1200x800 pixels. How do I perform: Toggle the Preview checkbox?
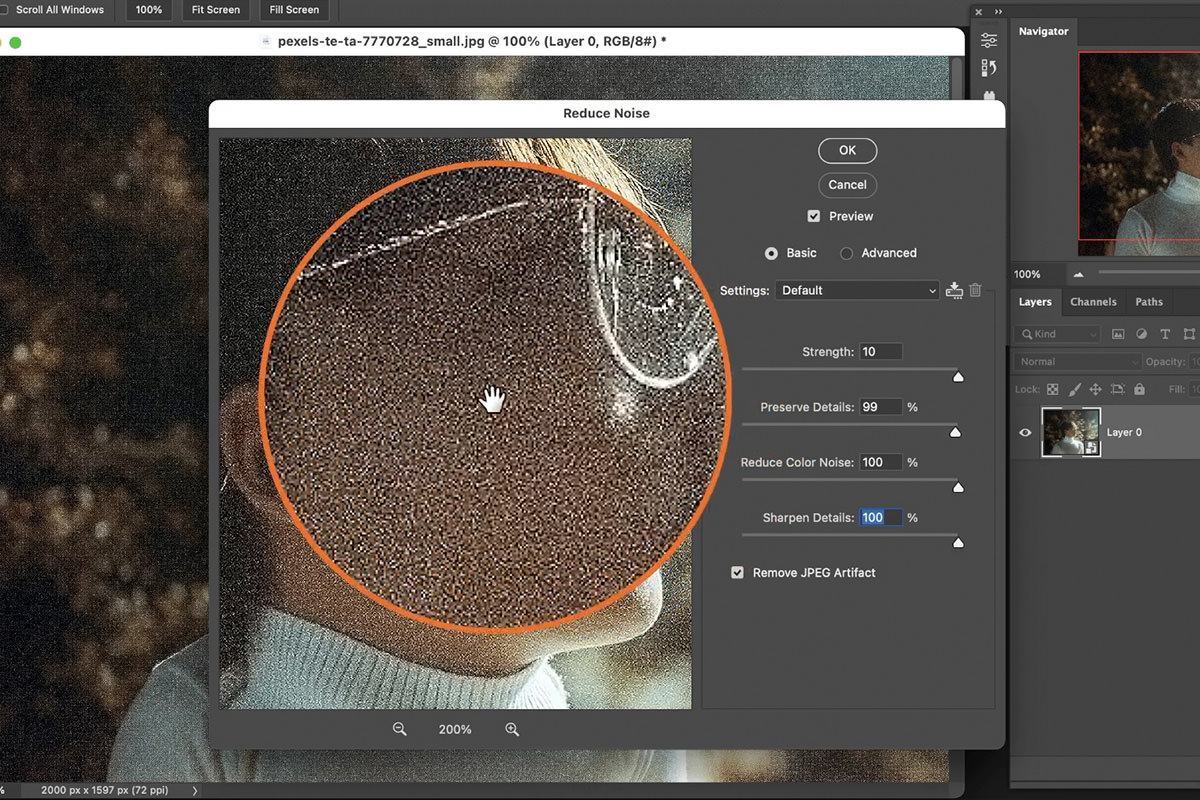click(814, 216)
